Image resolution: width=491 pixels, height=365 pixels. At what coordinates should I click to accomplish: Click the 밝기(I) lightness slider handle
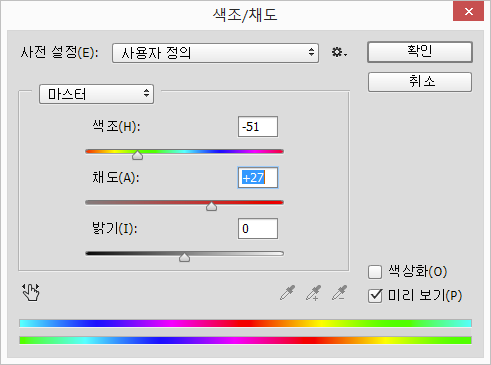point(184,257)
